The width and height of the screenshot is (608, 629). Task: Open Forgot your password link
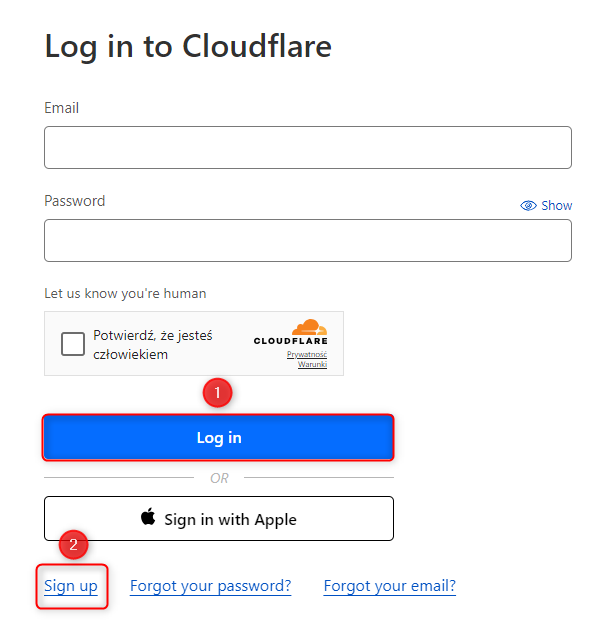coord(211,586)
